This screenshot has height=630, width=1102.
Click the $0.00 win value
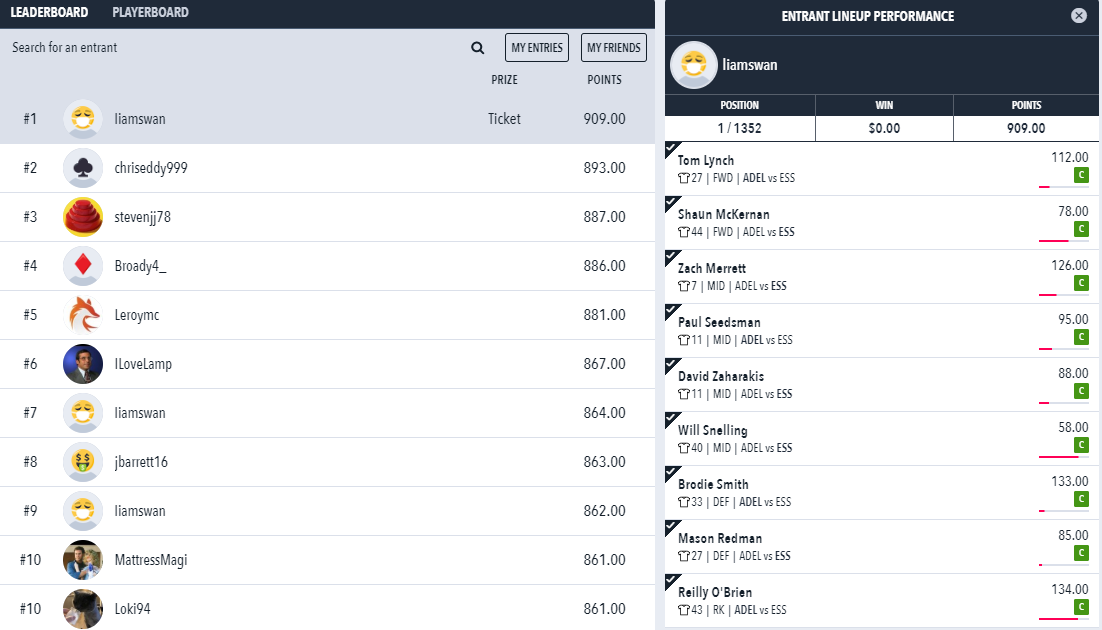884,128
